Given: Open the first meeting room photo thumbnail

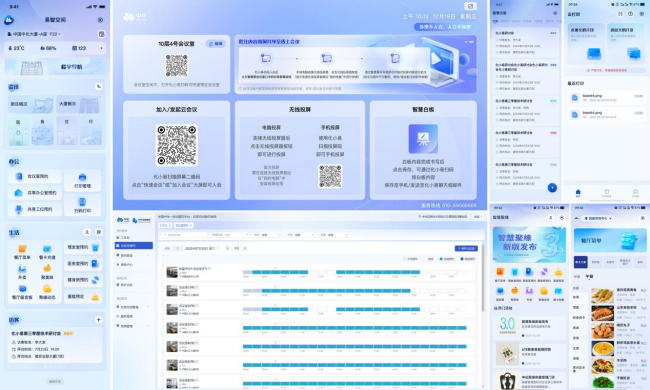Looking at the screenshot, I should (x=172, y=272).
